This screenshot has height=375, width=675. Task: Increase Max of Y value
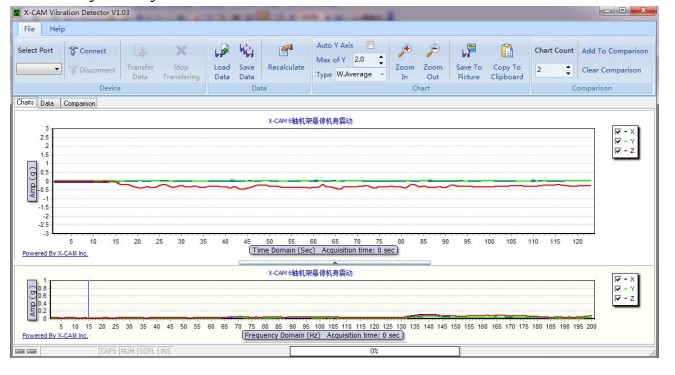point(381,56)
